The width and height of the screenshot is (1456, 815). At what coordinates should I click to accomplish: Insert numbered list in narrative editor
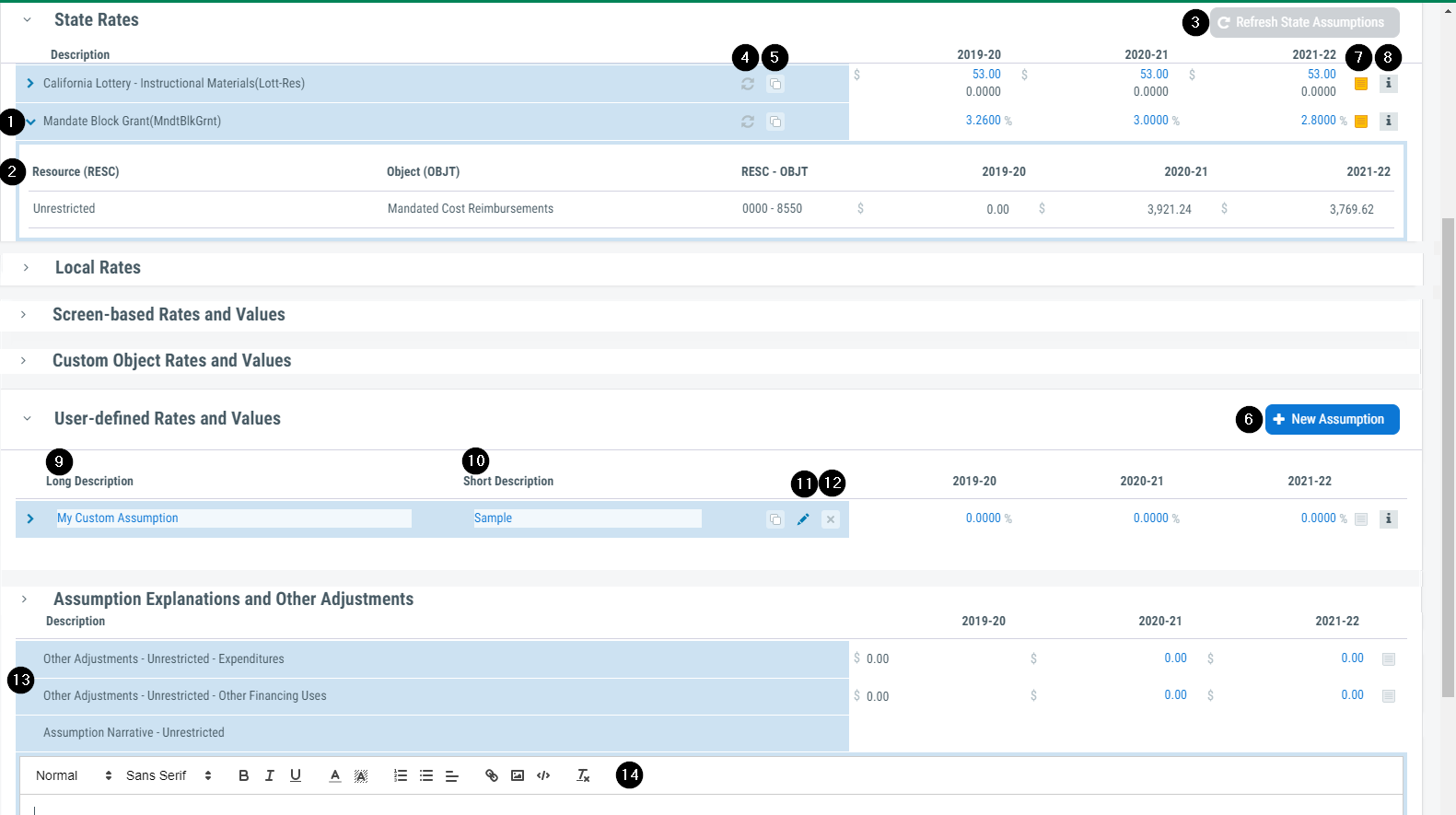(x=401, y=775)
